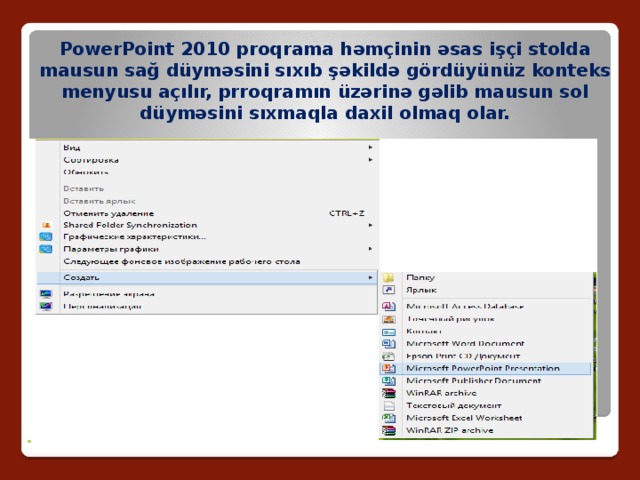Expand the Создать submenu arrow

tap(370, 278)
